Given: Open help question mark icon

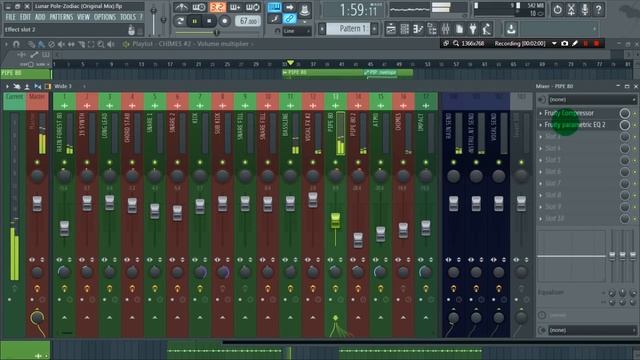Looking at the screenshot, I should [x=598, y=9].
